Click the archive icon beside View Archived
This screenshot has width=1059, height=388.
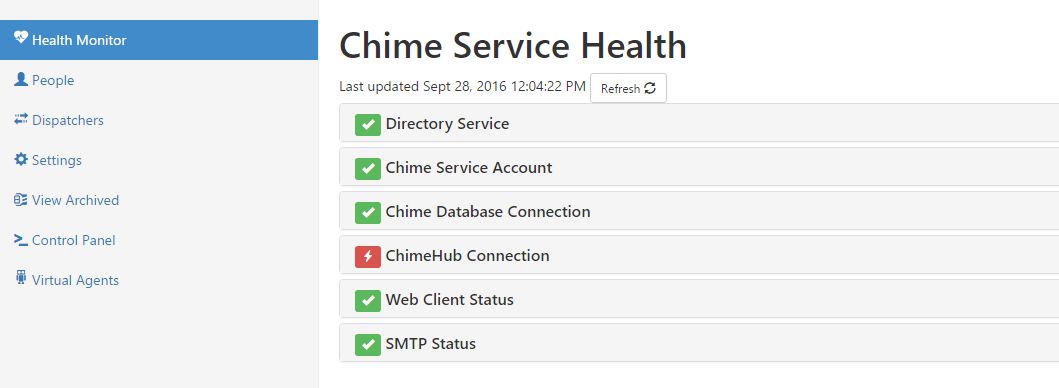point(21,199)
